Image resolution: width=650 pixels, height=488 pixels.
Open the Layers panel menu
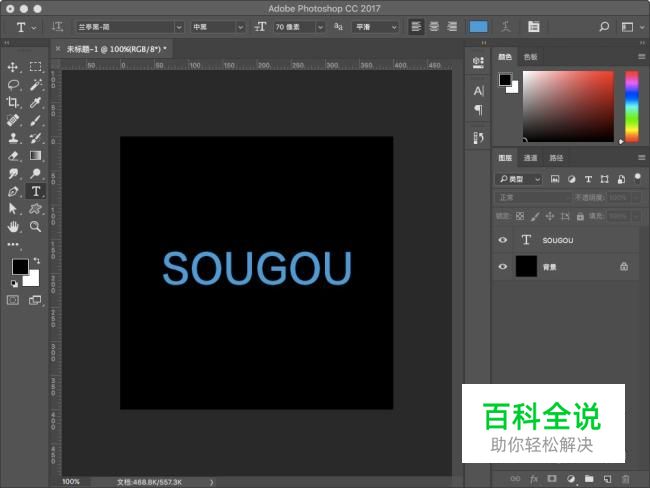(x=642, y=158)
